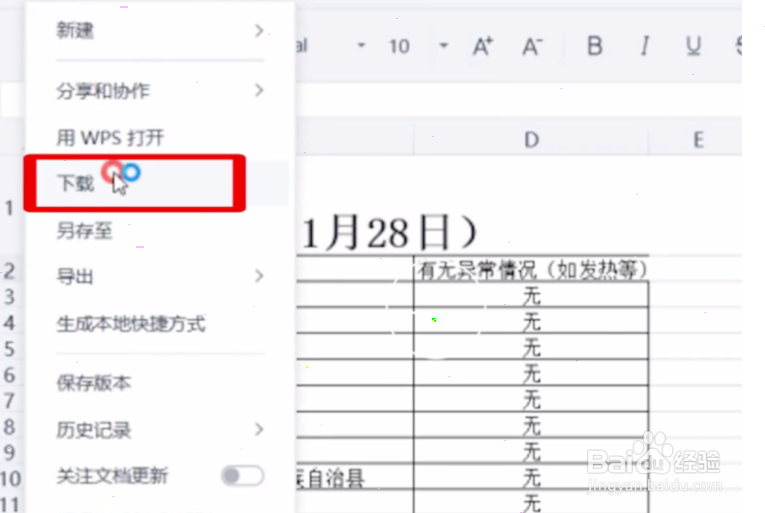
Task: Click the 另存至 menu option
Action: click(x=84, y=230)
